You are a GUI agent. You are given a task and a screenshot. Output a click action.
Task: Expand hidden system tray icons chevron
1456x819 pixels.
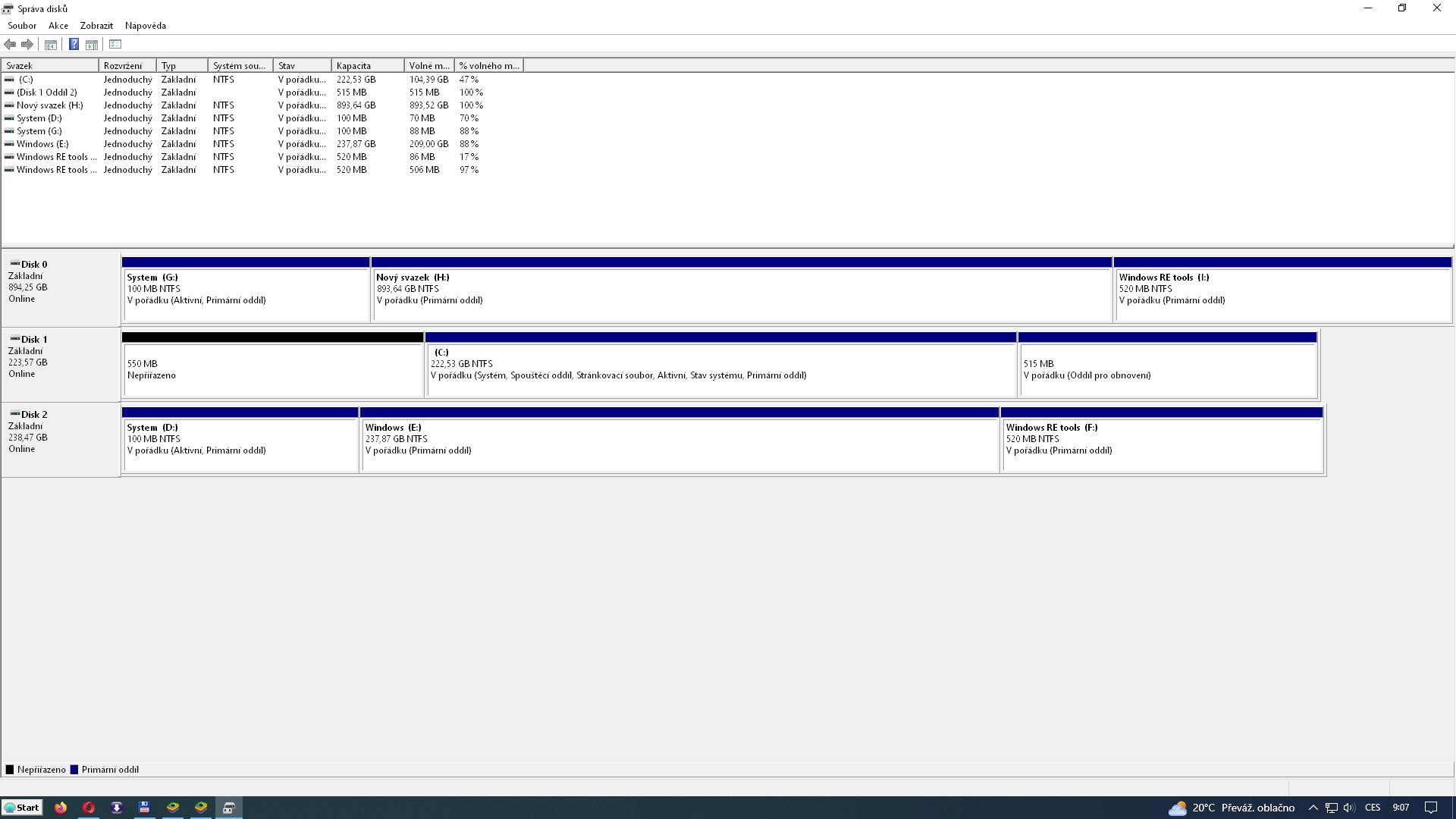1313,808
